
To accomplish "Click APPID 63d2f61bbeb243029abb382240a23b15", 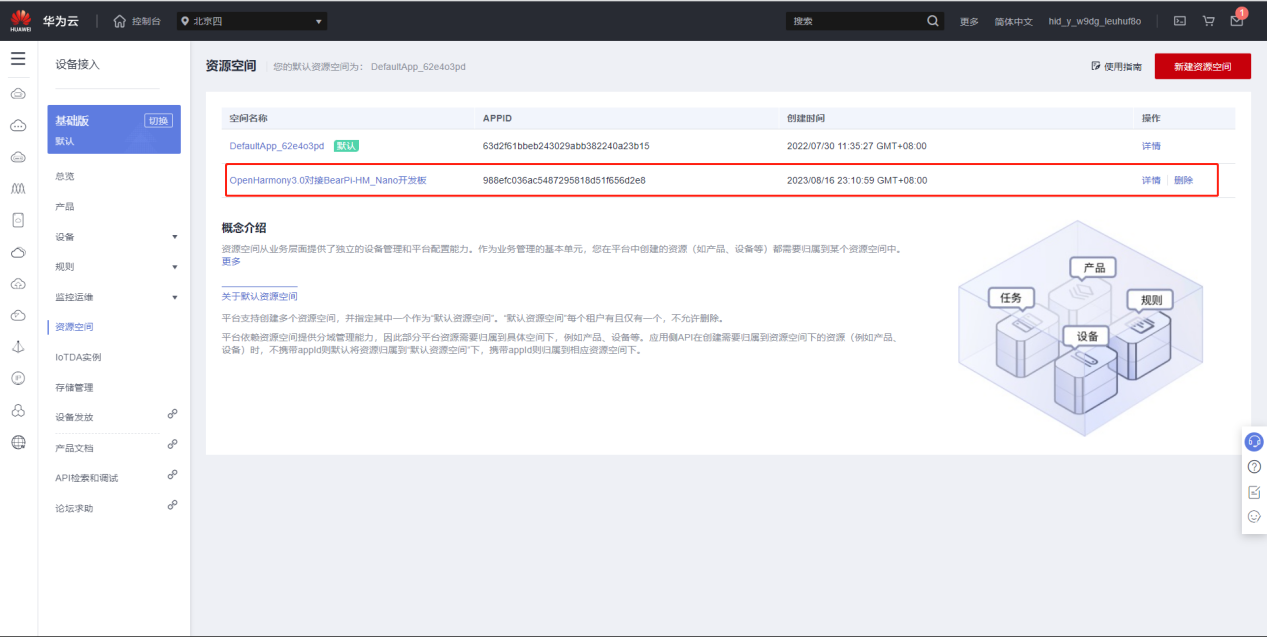I will [566, 146].
